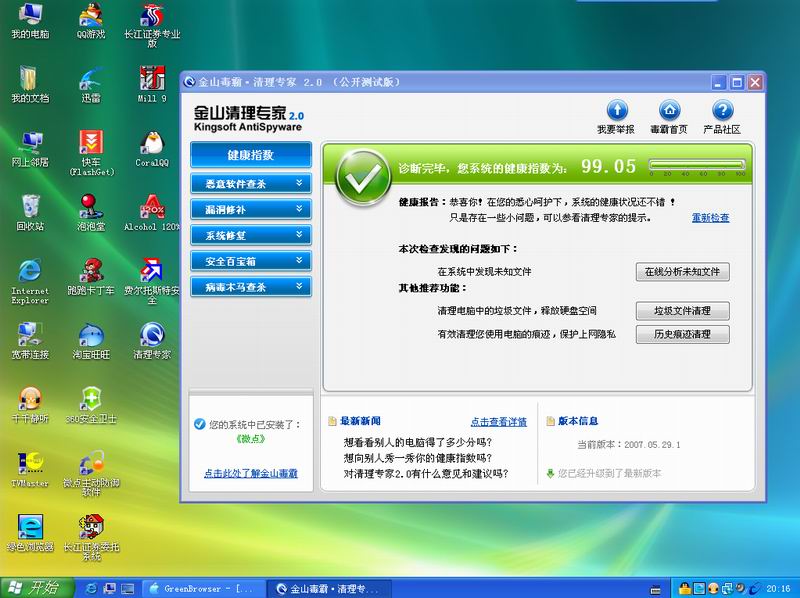Select 泡泡堂 desktop icon

pyautogui.click(x=91, y=213)
